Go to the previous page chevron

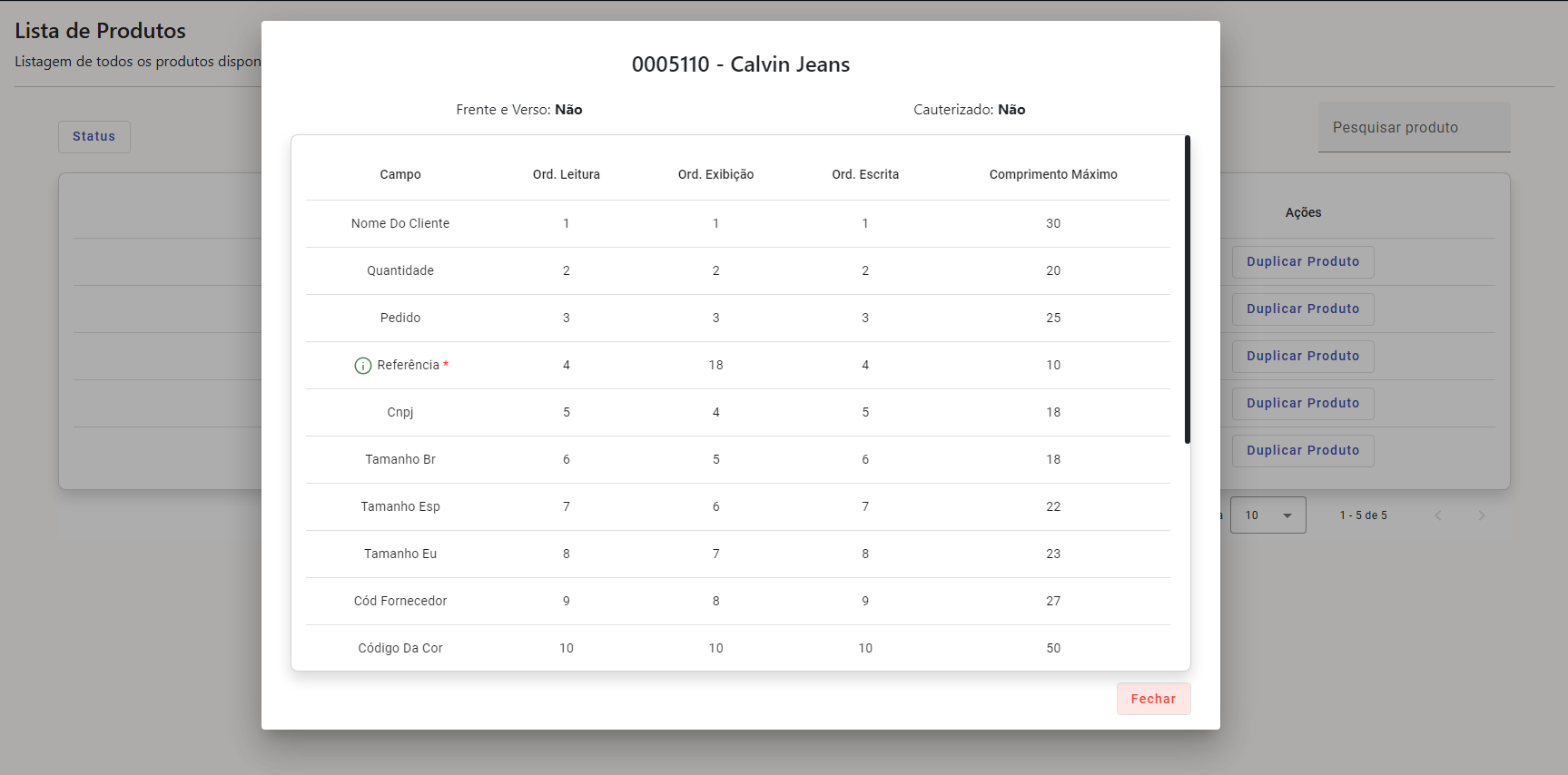click(x=1438, y=515)
